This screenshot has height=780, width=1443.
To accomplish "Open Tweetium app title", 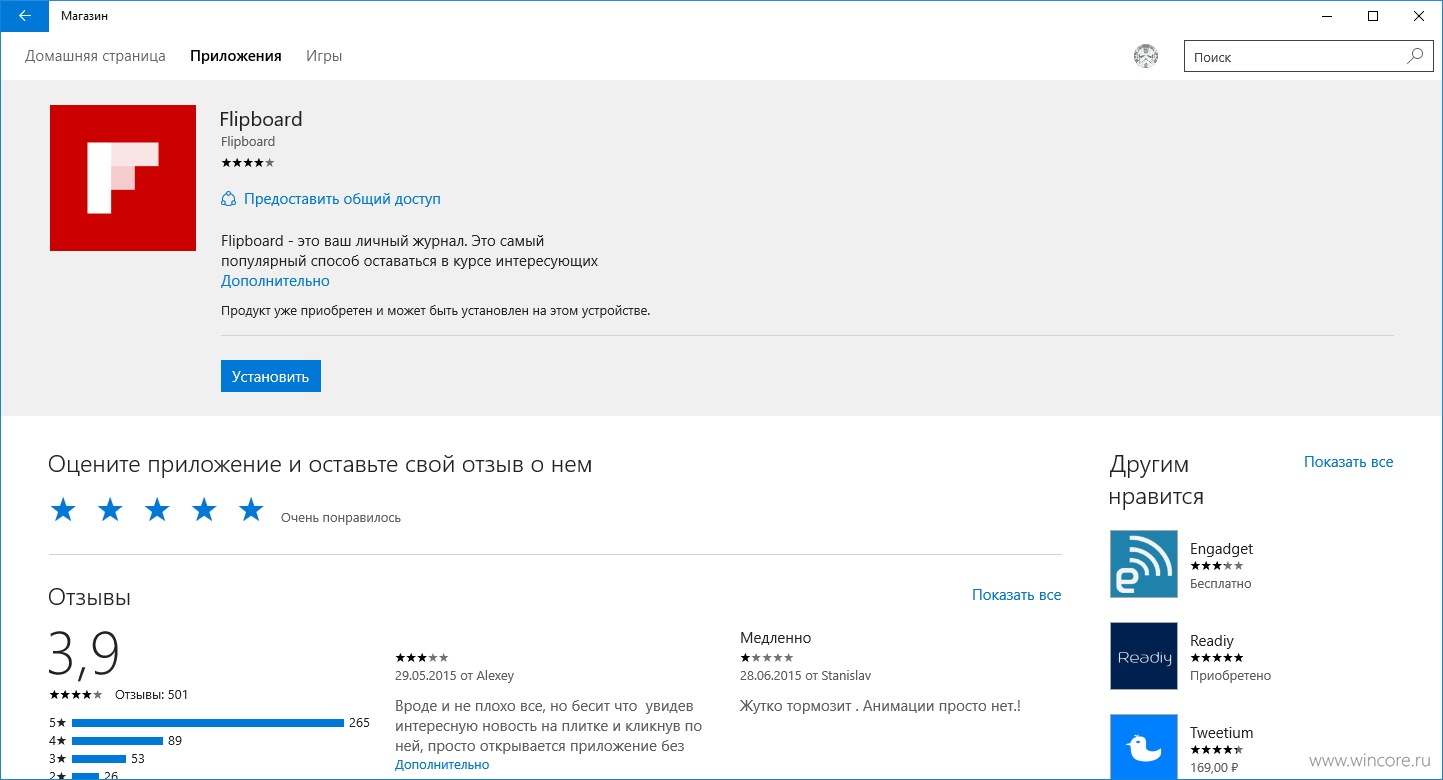I will (x=1221, y=733).
